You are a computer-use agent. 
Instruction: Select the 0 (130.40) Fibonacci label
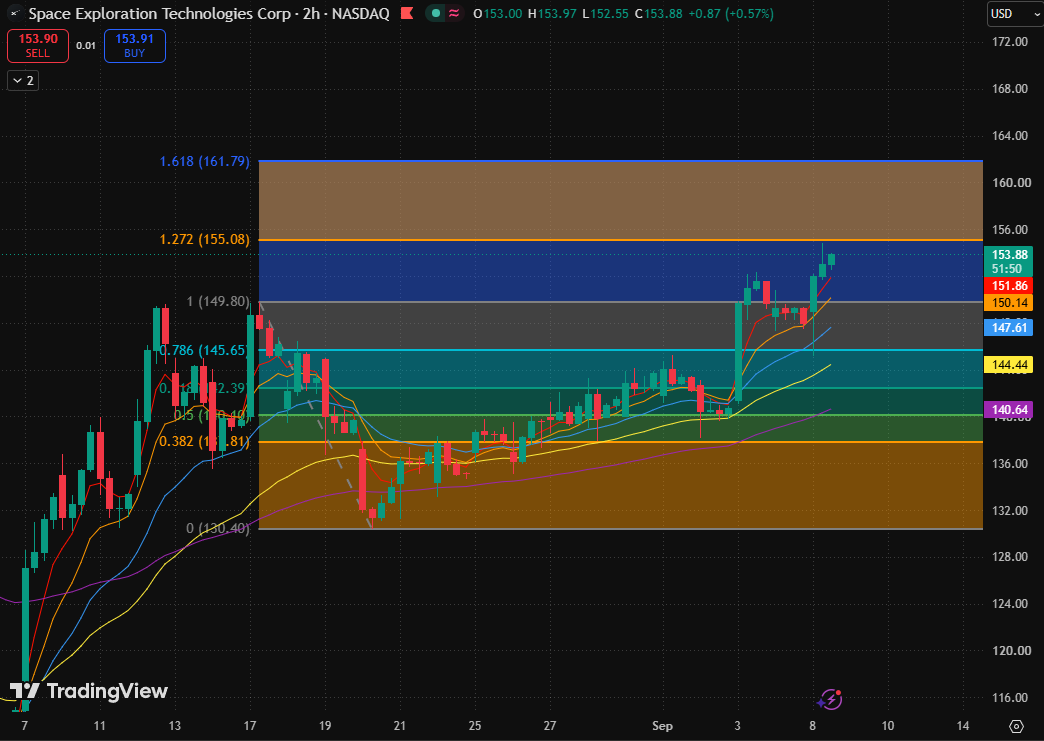218,528
